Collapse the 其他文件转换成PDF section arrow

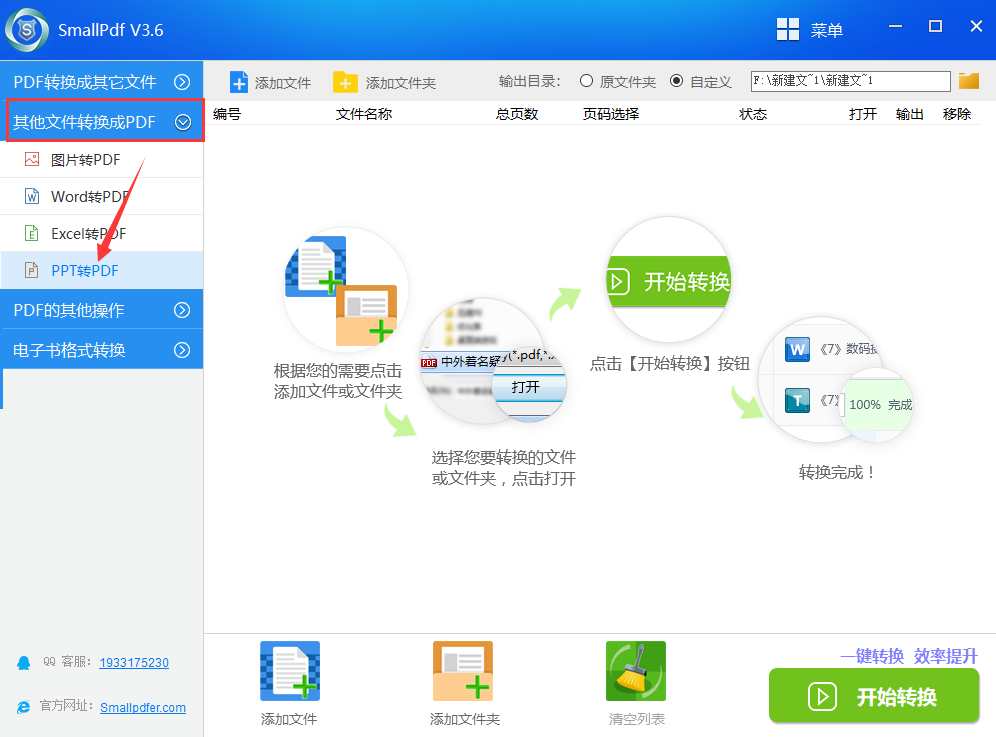point(183,122)
